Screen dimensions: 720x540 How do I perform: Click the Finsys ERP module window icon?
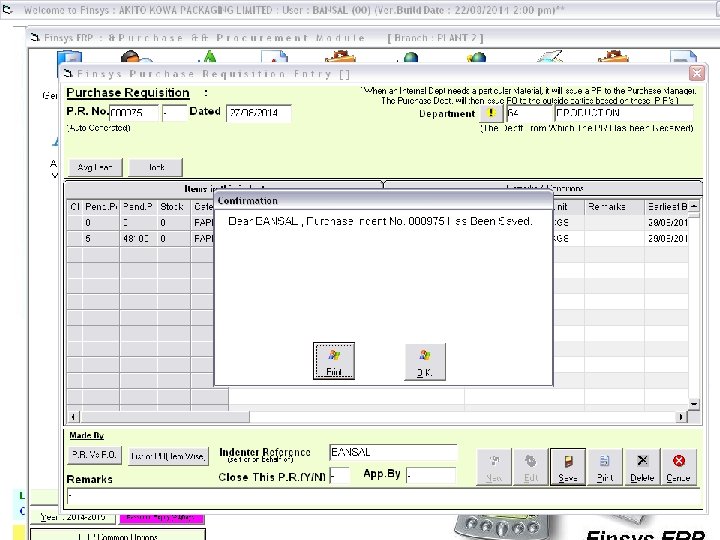tap(35, 37)
